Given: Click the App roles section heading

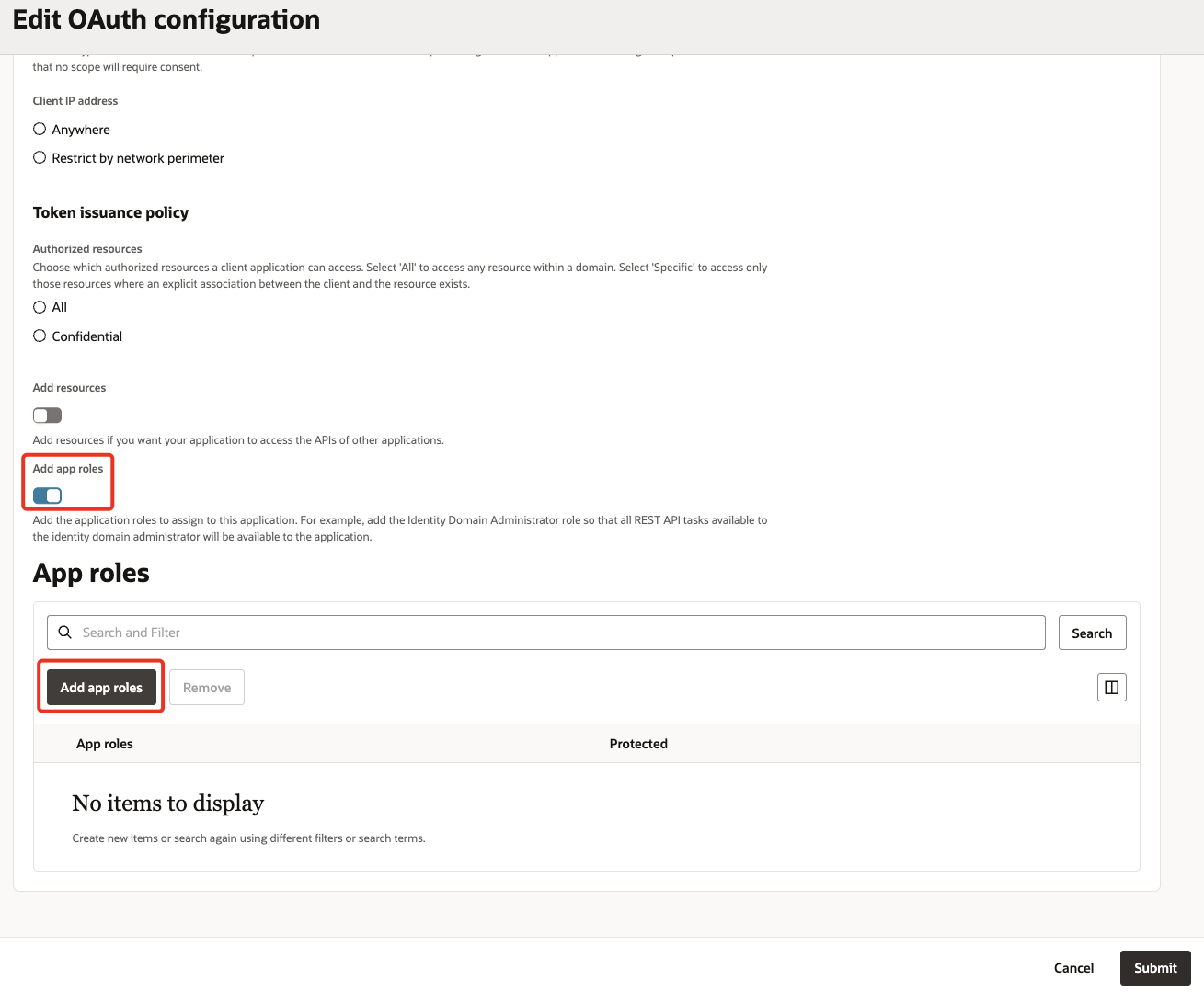Looking at the screenshot, I should click(x=91, y=573).
